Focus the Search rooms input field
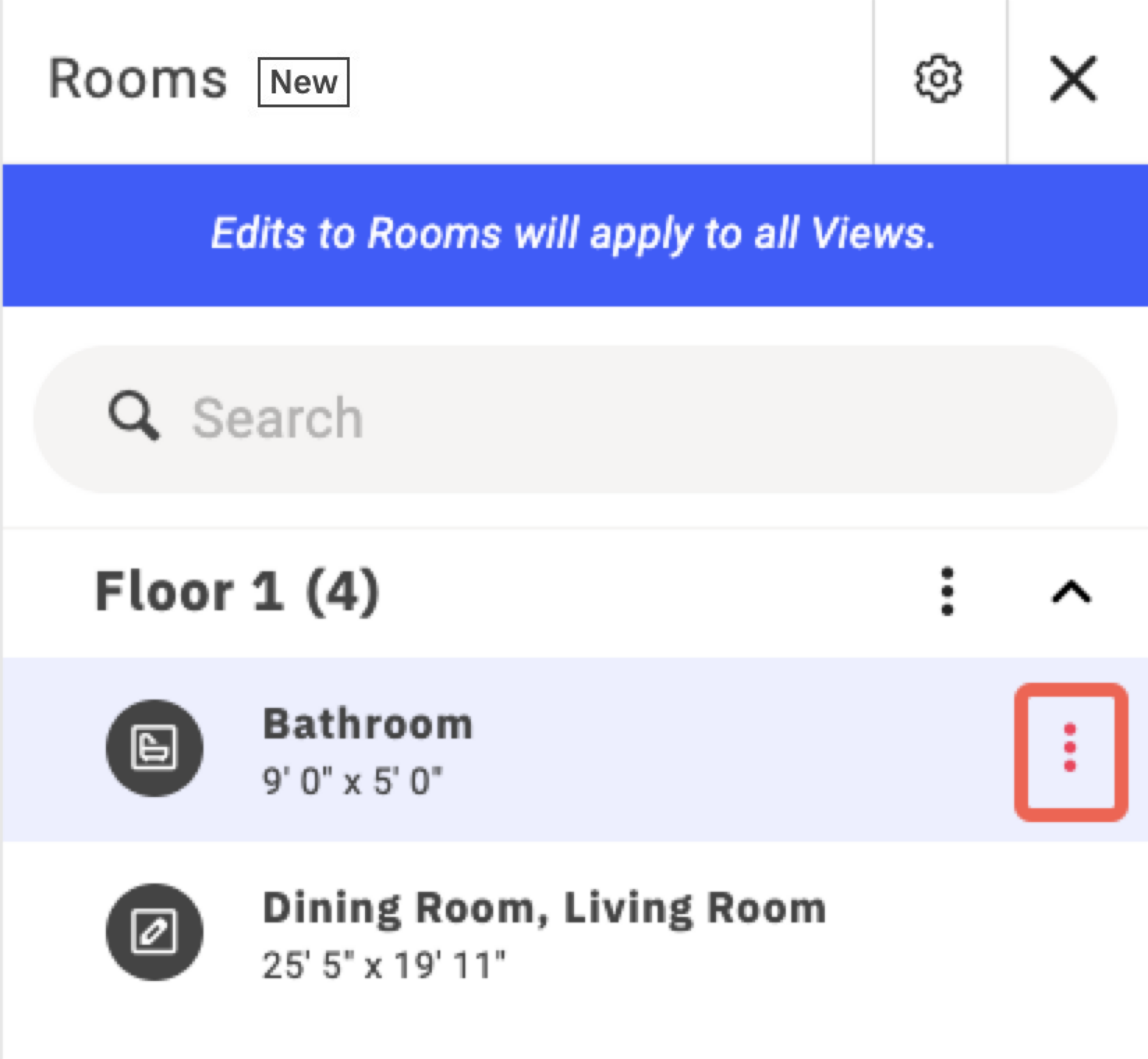 (x=575, y=419)
